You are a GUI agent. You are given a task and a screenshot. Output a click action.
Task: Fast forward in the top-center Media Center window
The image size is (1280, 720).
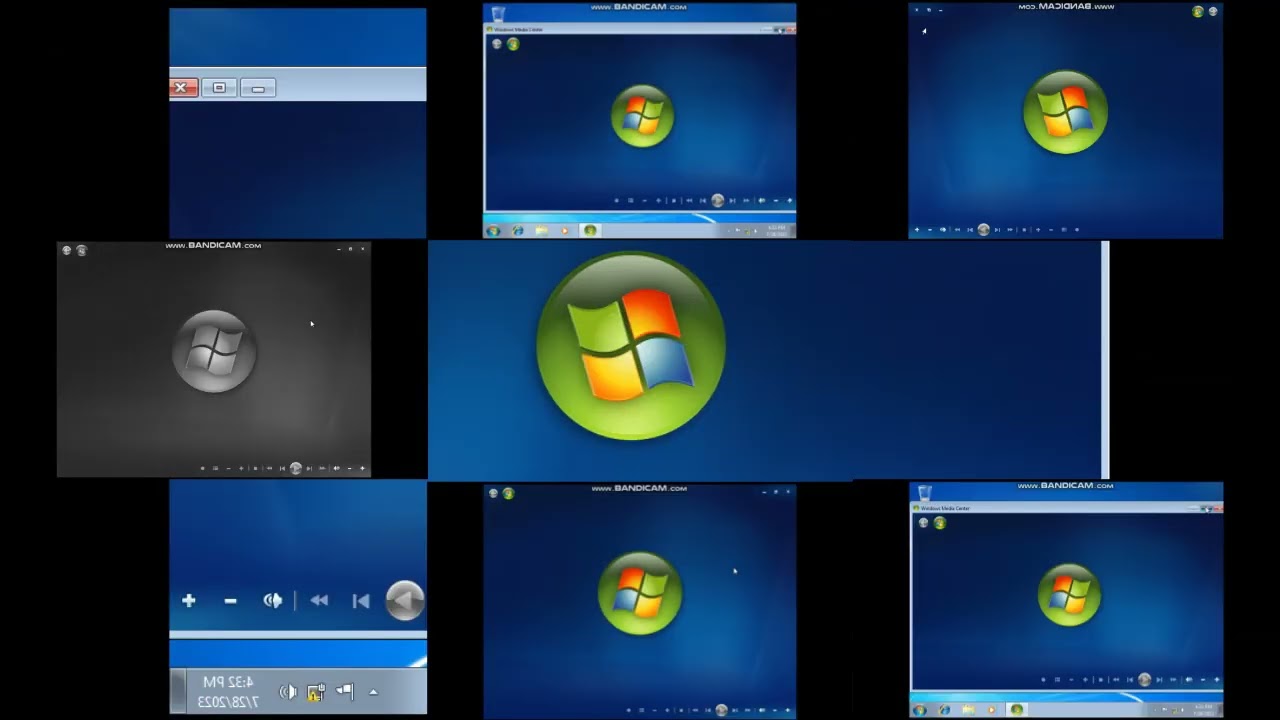click(746, 201)
